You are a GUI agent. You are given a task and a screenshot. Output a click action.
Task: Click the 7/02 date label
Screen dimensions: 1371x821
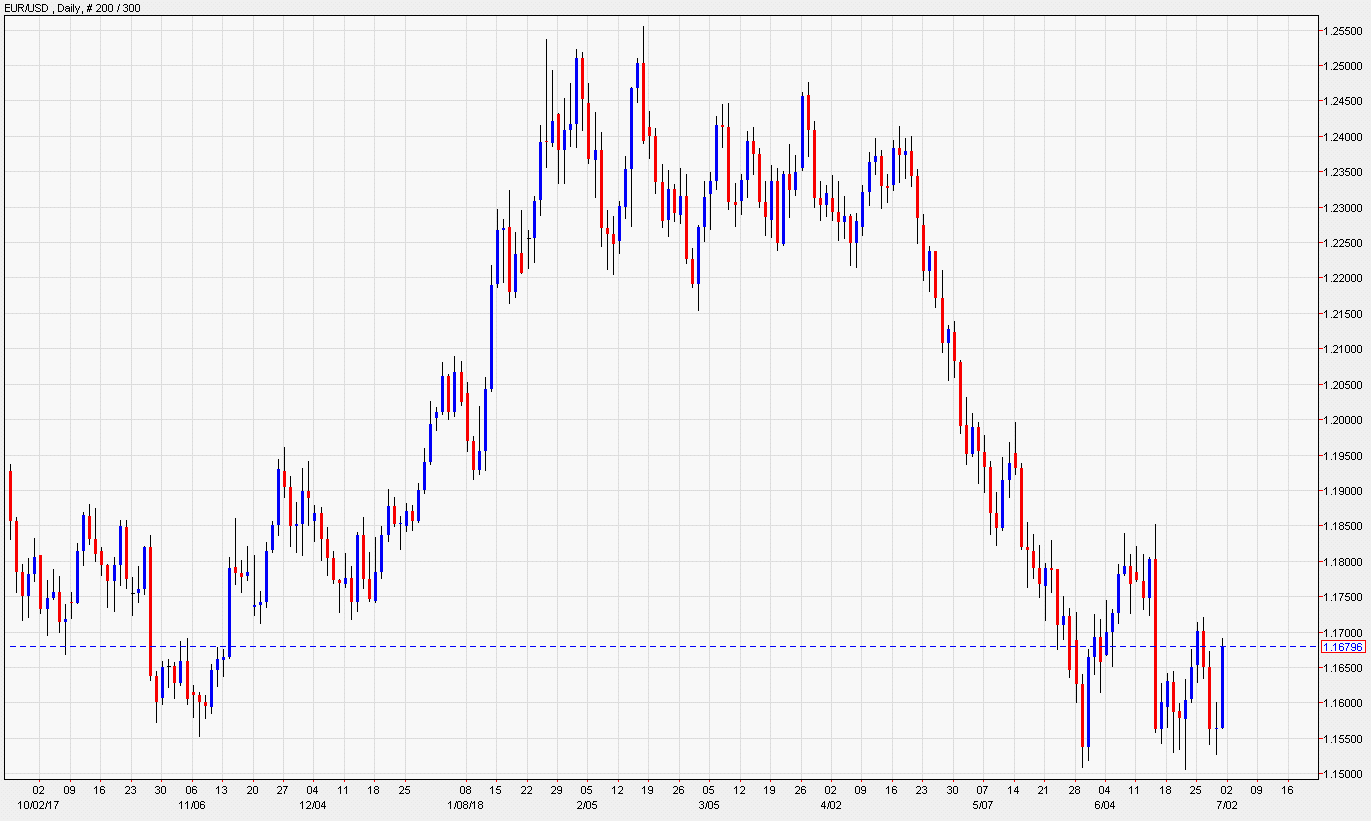point(1226,804)
